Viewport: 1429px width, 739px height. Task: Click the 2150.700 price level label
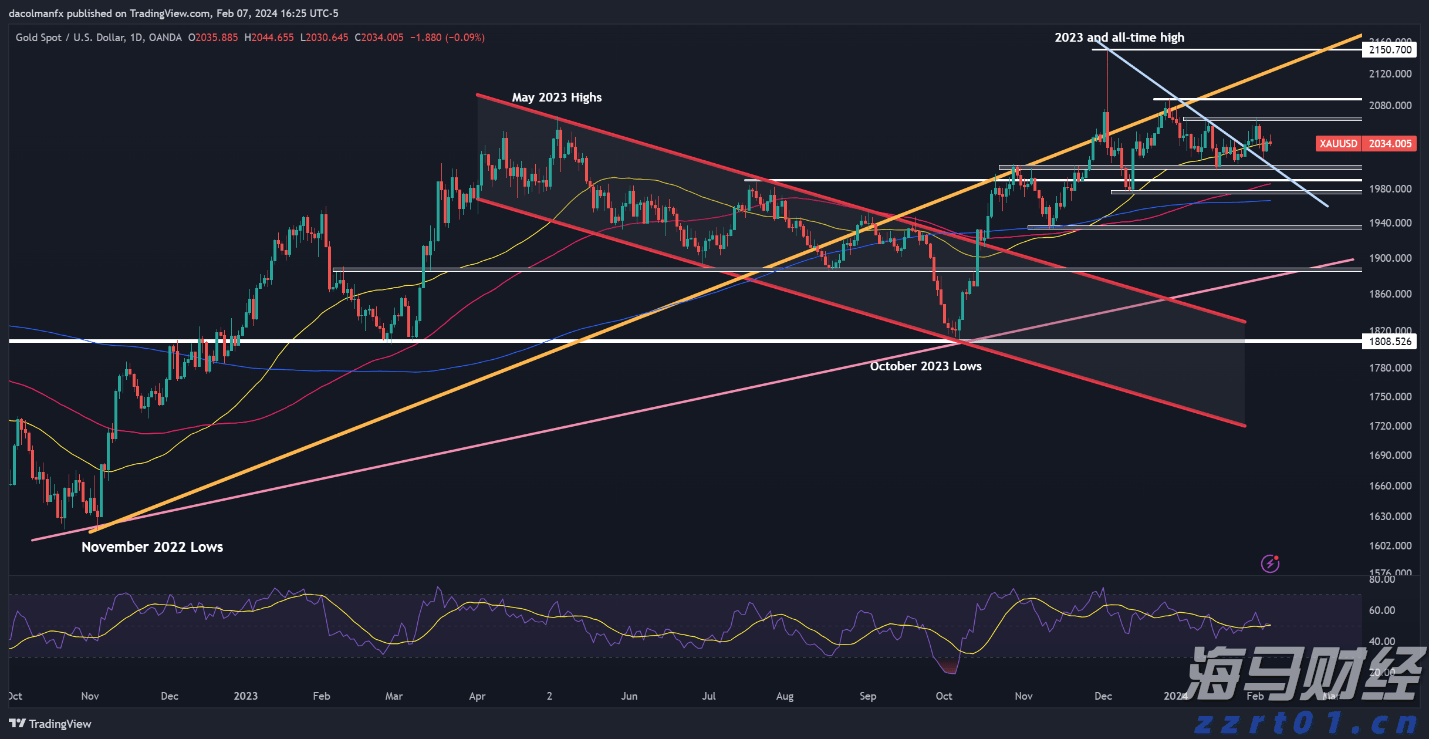point(1390,49)
